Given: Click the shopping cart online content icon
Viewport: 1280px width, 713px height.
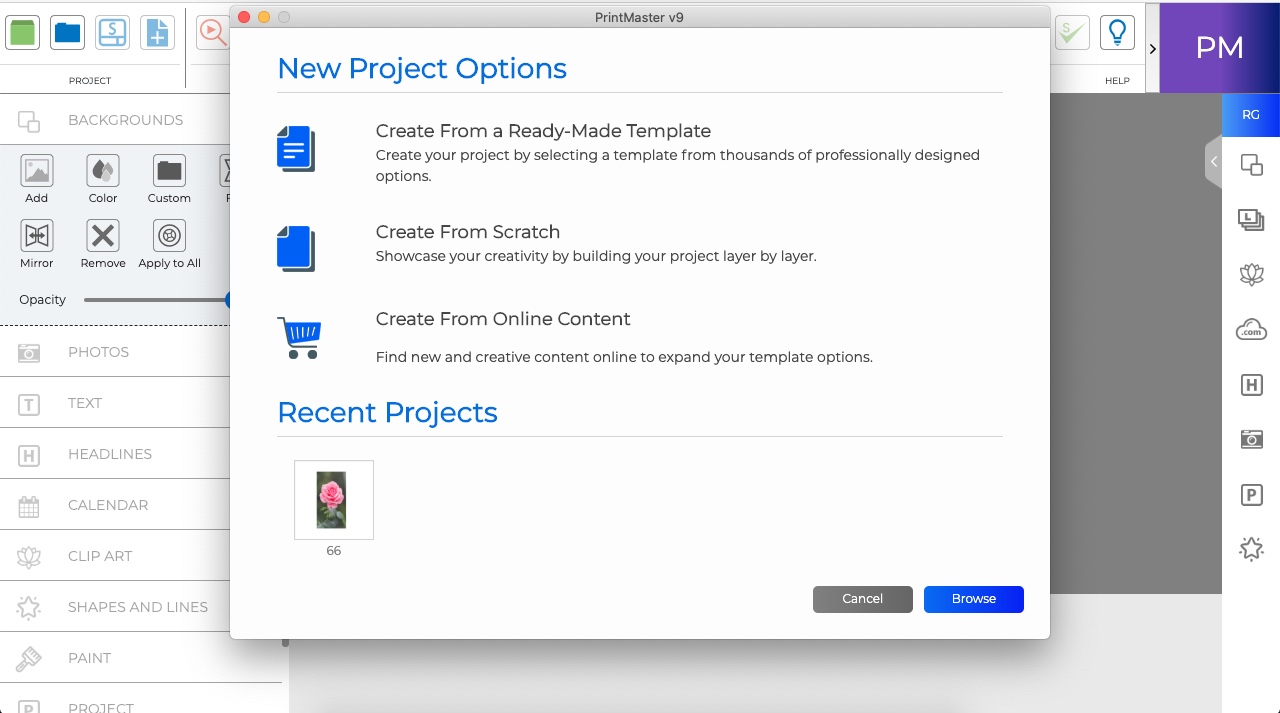Looking at the screenshot, I should (299, 338).
